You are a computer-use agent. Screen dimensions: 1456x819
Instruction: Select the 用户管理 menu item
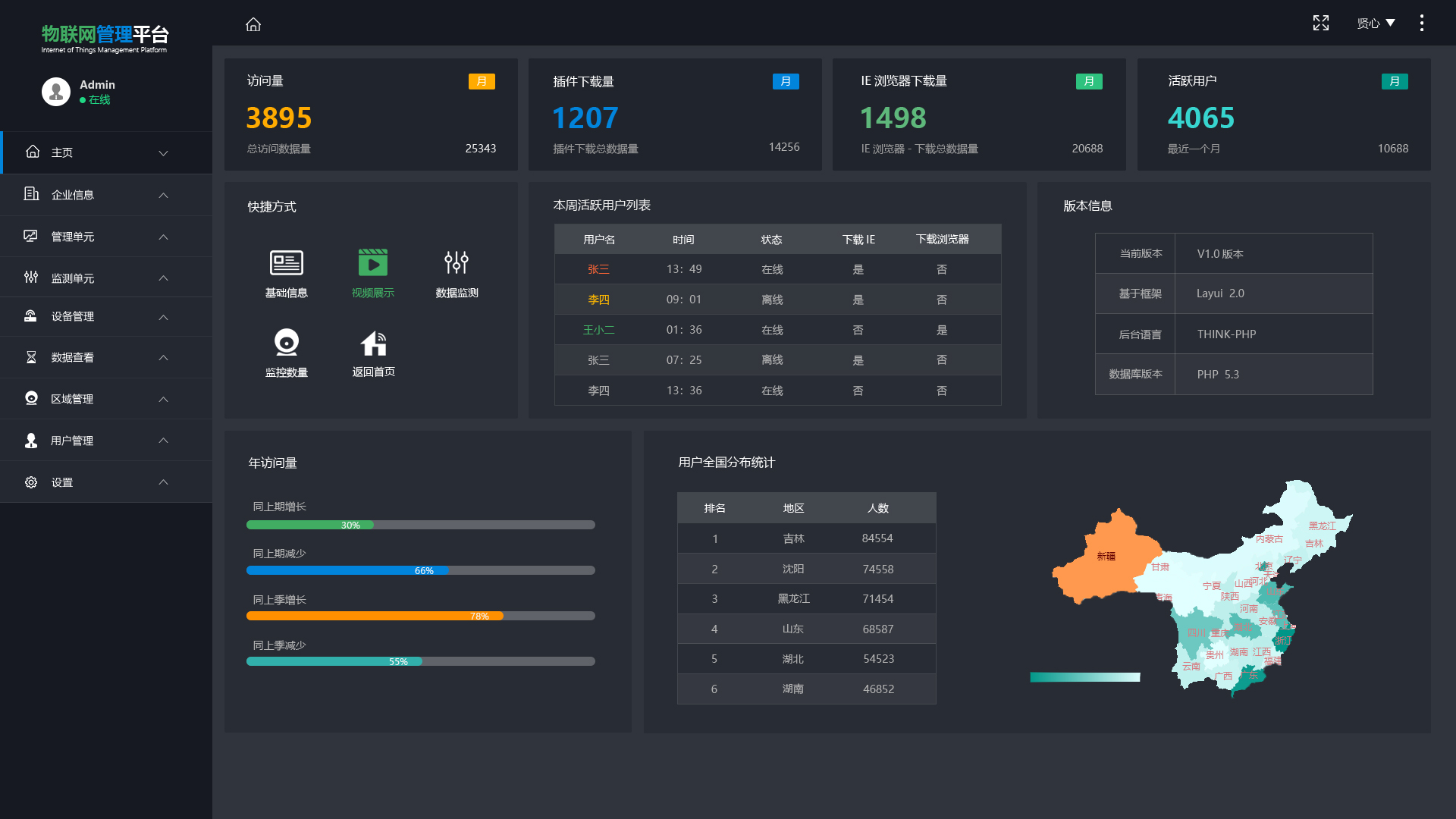(106, 441)
